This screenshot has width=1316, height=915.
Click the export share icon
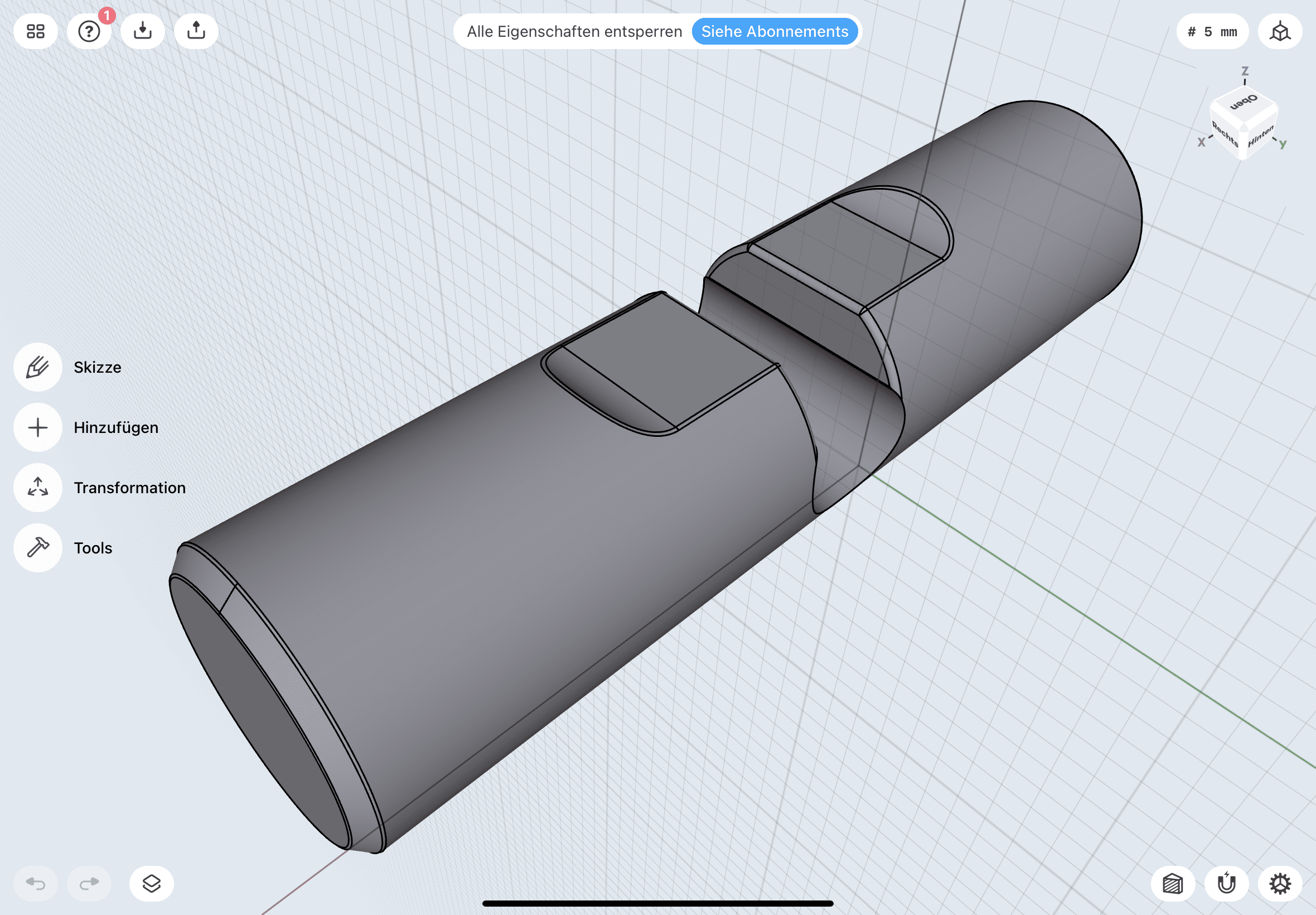[x=196, y=32]
